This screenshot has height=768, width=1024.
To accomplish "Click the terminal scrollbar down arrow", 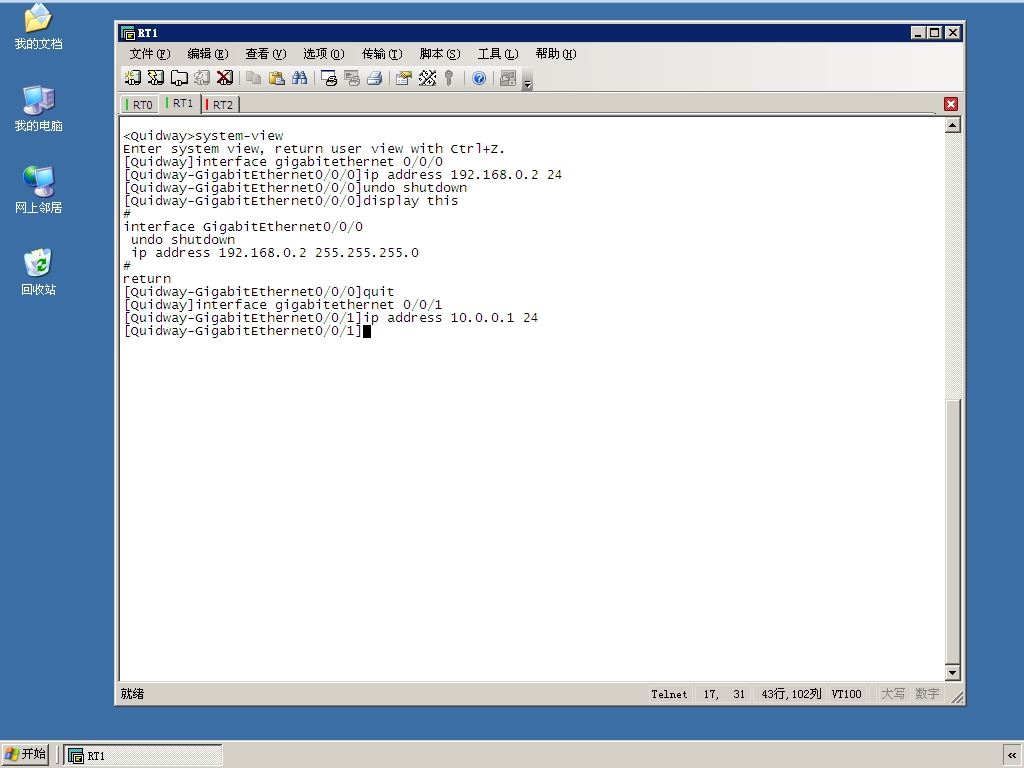I will (953, 672).
